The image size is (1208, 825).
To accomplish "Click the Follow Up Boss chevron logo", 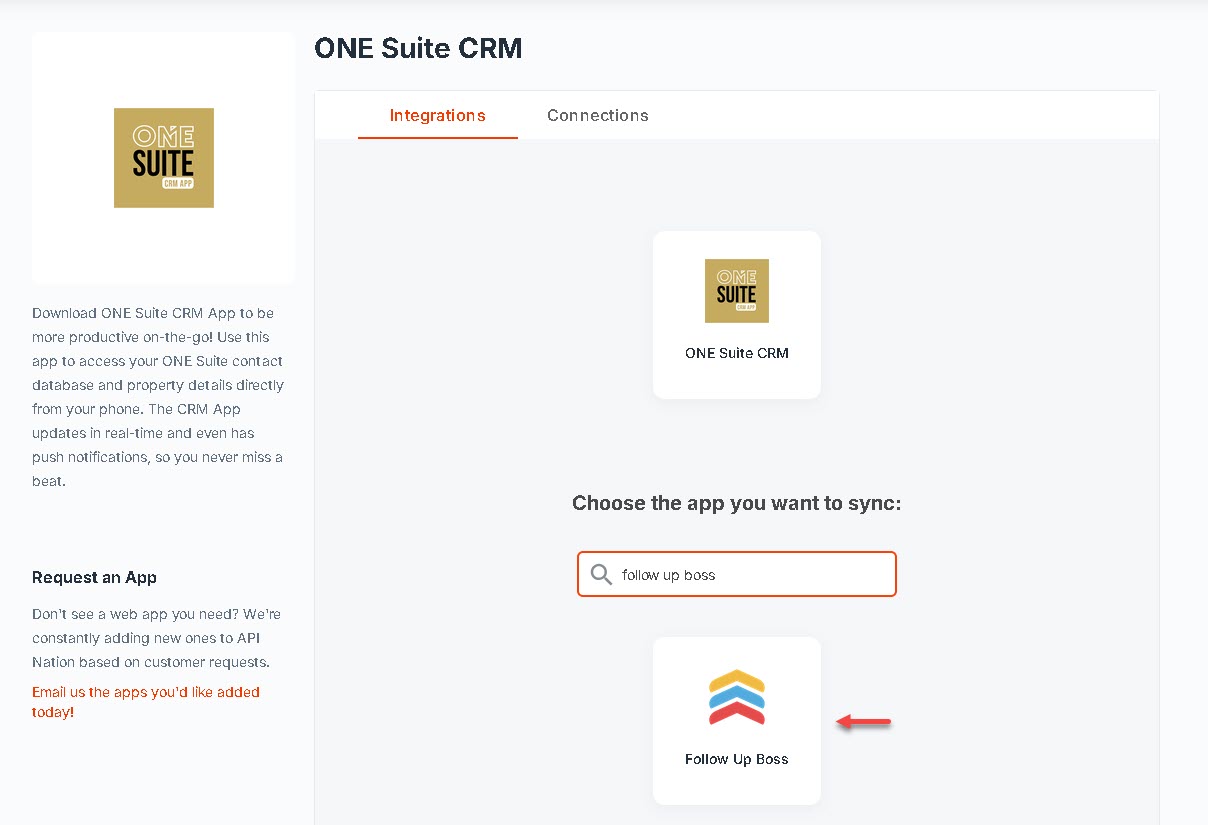I will [x=737, y=698].
